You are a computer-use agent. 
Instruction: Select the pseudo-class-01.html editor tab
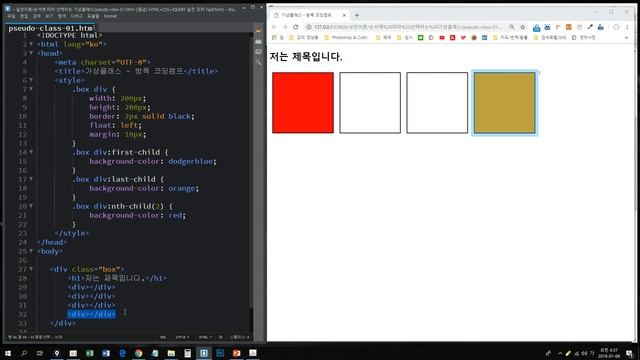[x=51, y=28]
